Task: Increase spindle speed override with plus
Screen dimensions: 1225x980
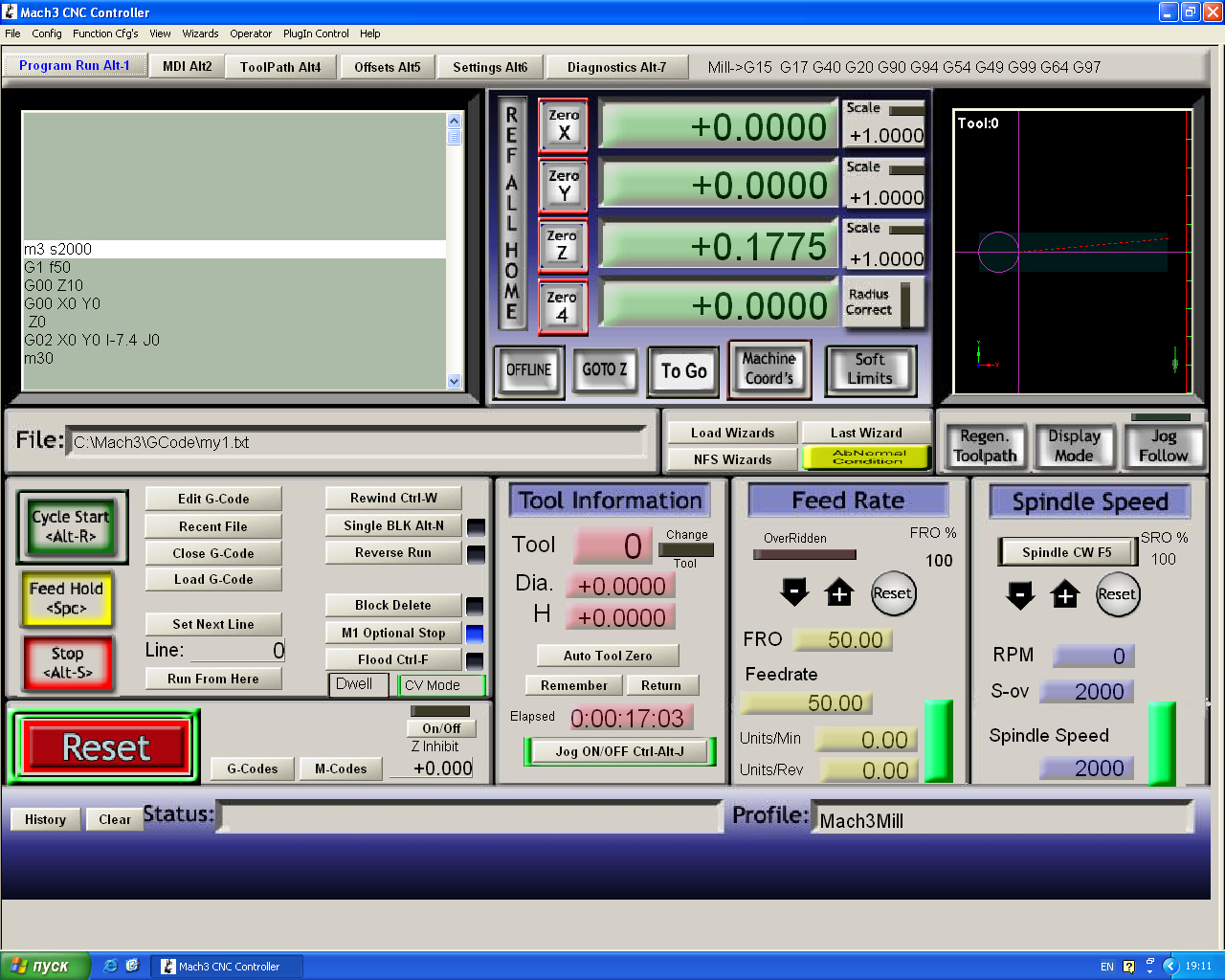Action: (x=1065, y=594)
